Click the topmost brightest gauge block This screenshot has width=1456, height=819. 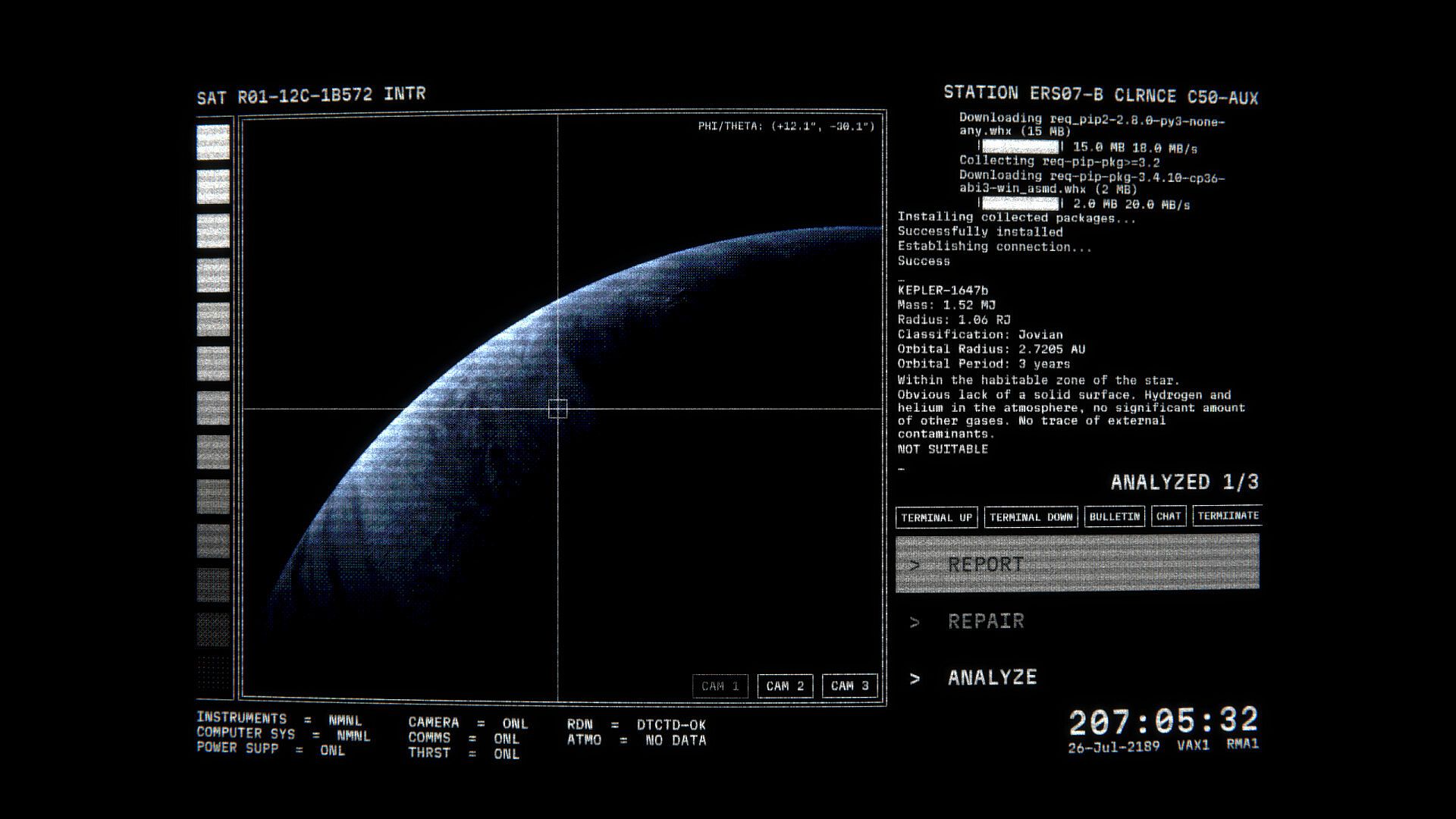coord(213,143)
